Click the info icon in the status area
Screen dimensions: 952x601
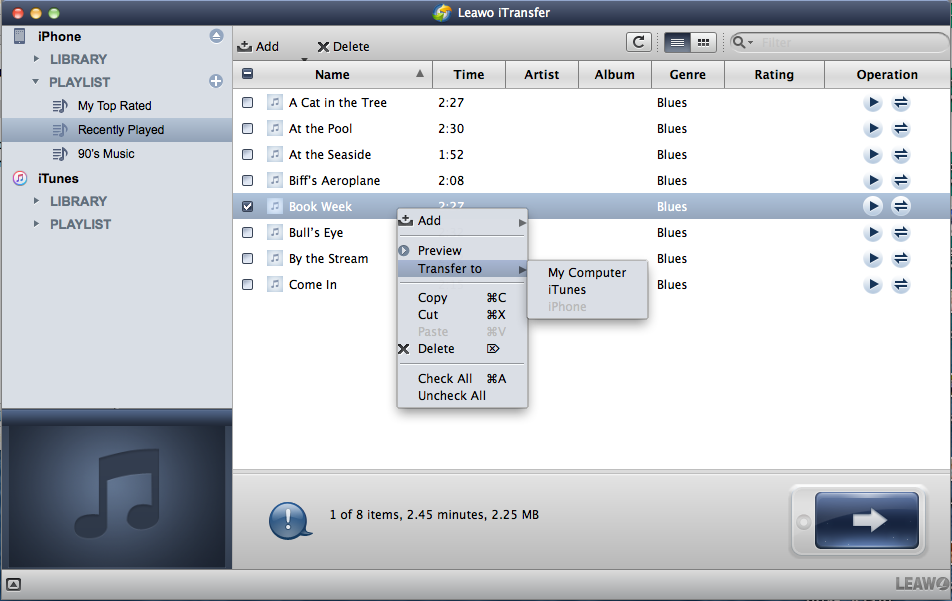coord(289,519)
